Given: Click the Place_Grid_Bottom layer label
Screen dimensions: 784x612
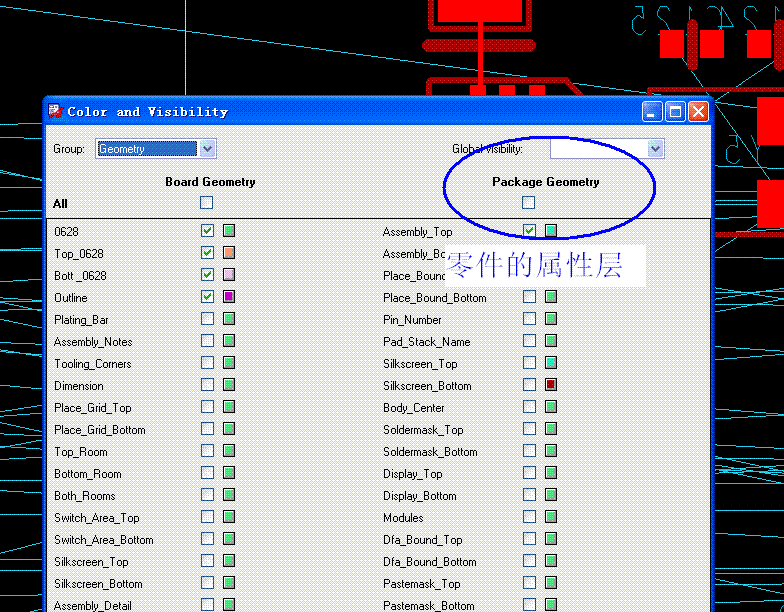Looking at the screenshot, I should [100, 430].
